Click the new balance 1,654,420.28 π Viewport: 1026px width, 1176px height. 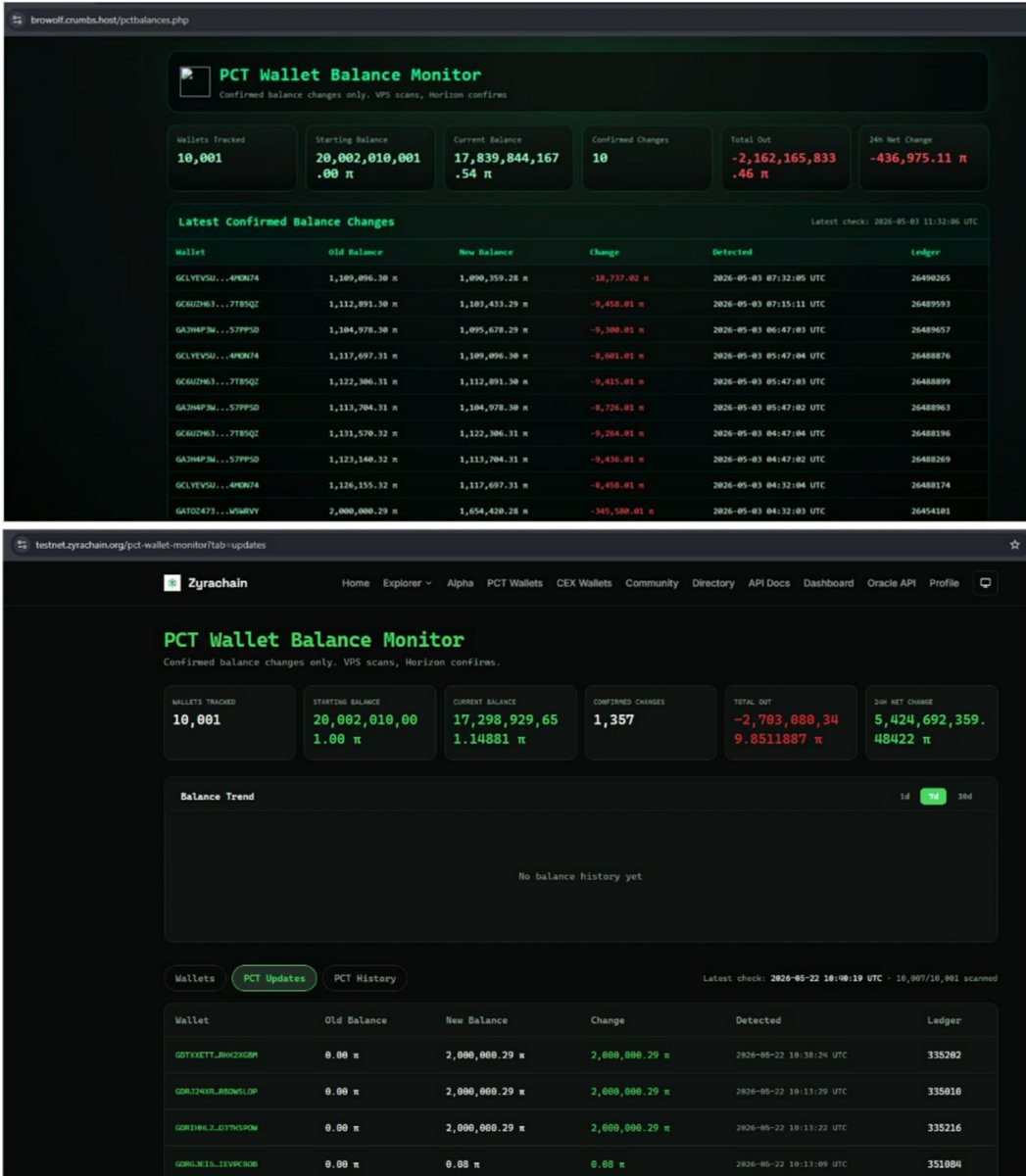pyautogui.click(x=494, y=511)
